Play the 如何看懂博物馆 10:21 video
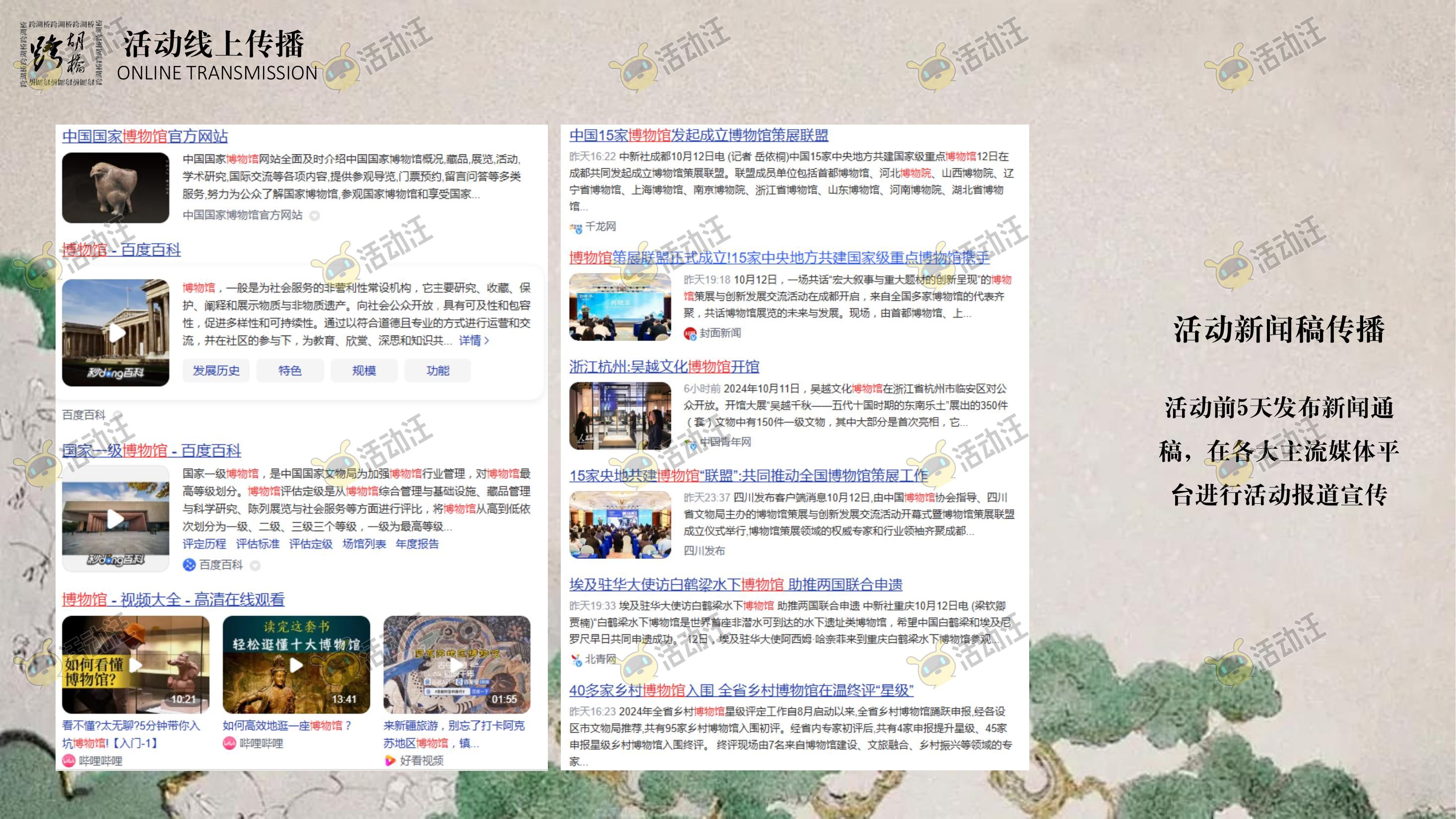 [x=135, y=665]
